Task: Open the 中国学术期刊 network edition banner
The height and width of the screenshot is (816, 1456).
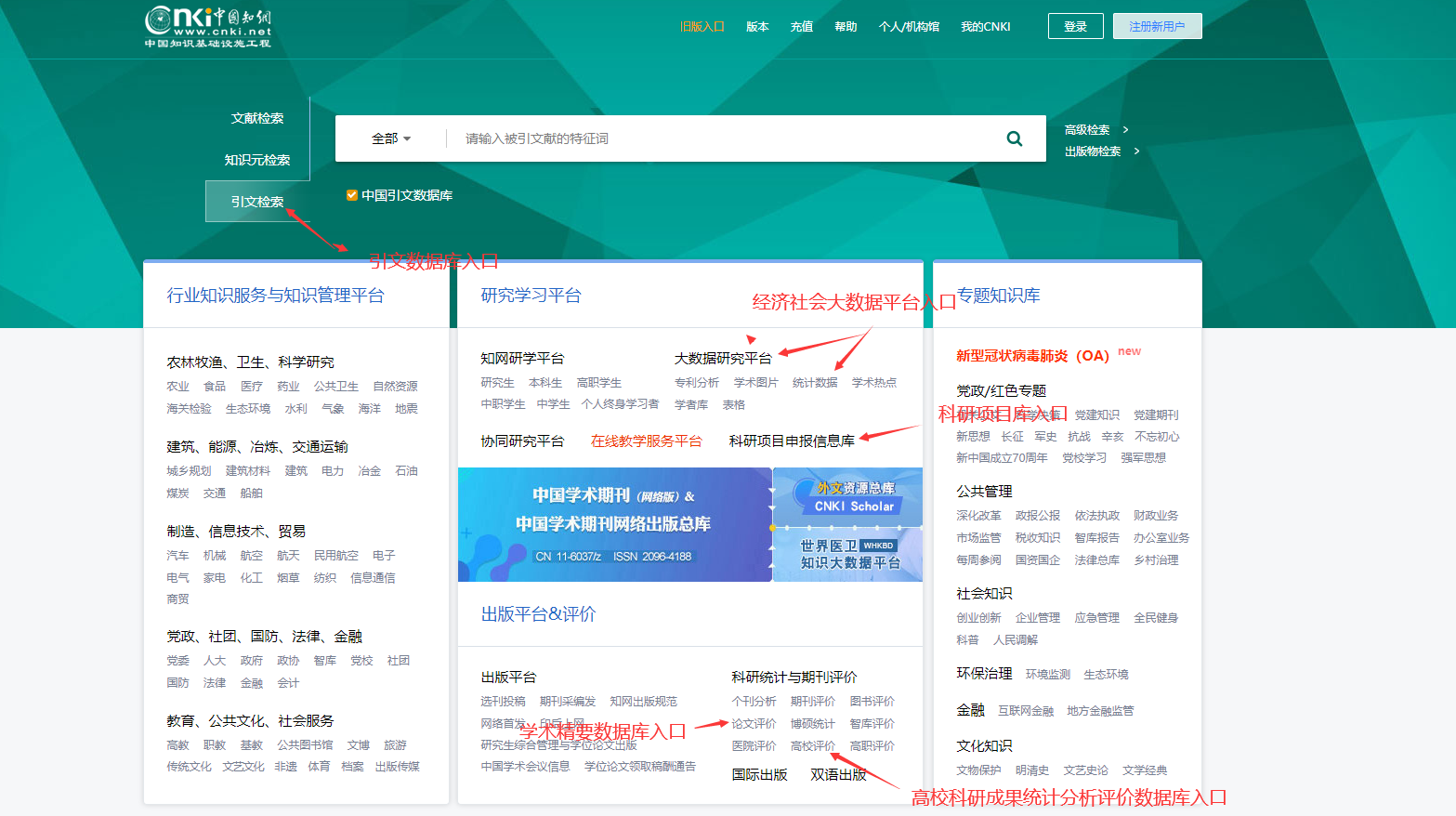Action: click(x=613, y=525)
